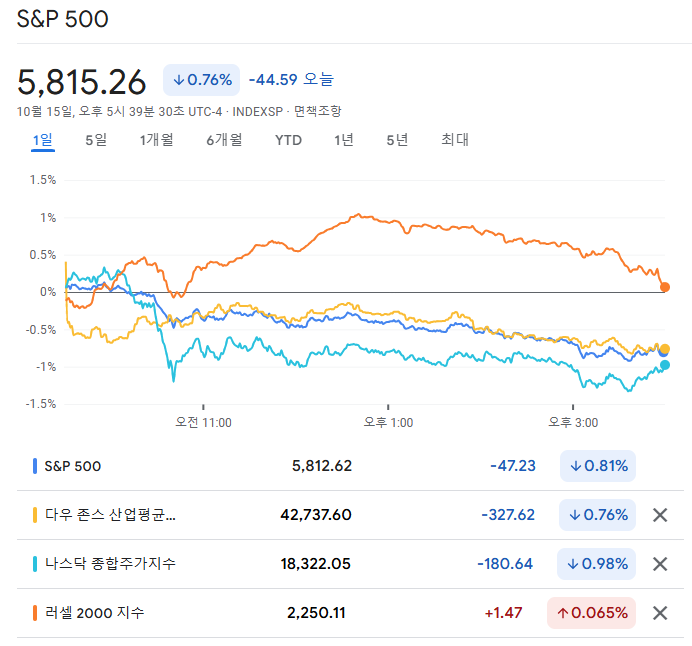This screenshot has height=646, width=692.
Task: Click the cyan 나스닥 color marker
Action: tap(35, 564)
